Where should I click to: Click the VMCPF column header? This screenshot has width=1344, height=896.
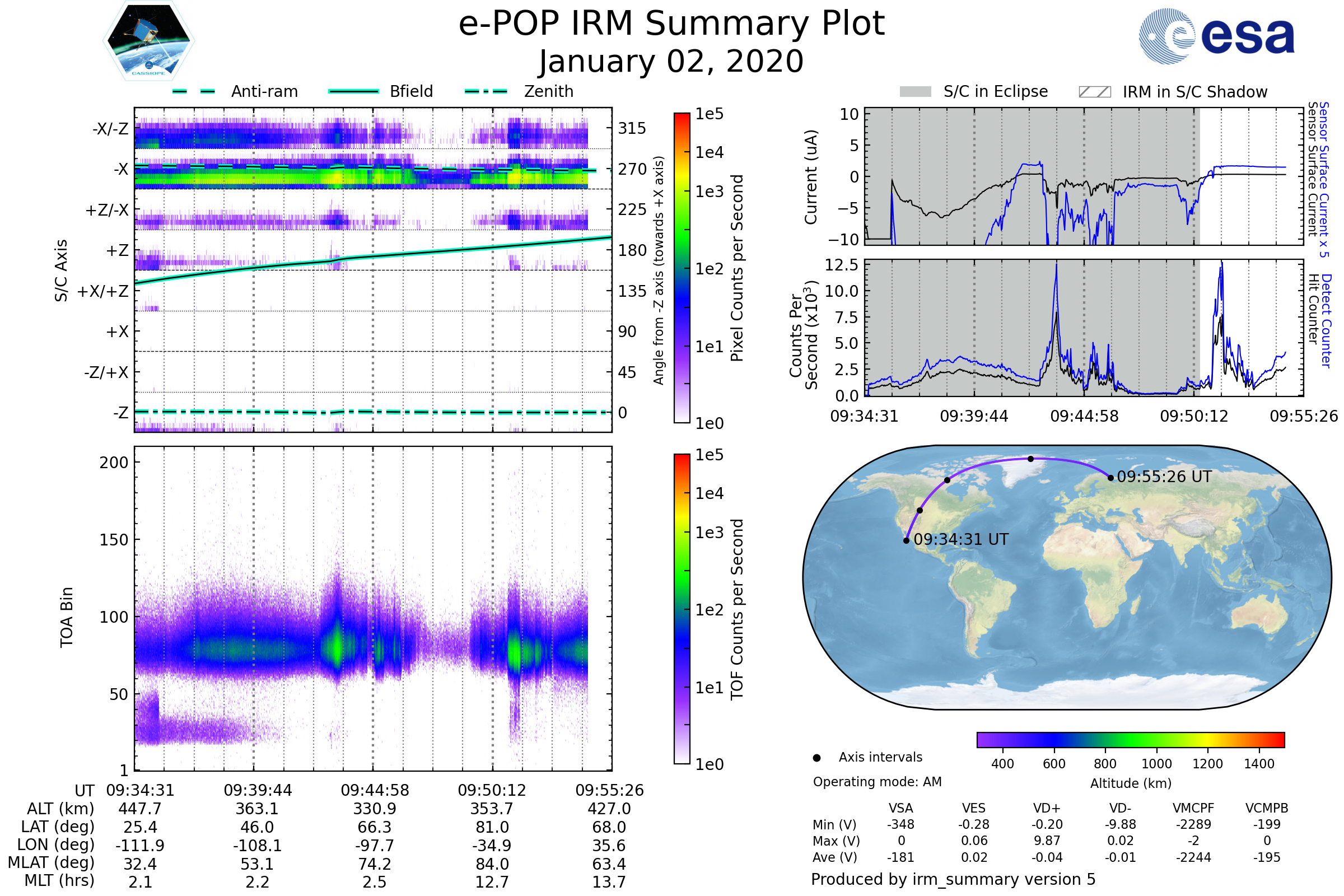click(1193, 808)
